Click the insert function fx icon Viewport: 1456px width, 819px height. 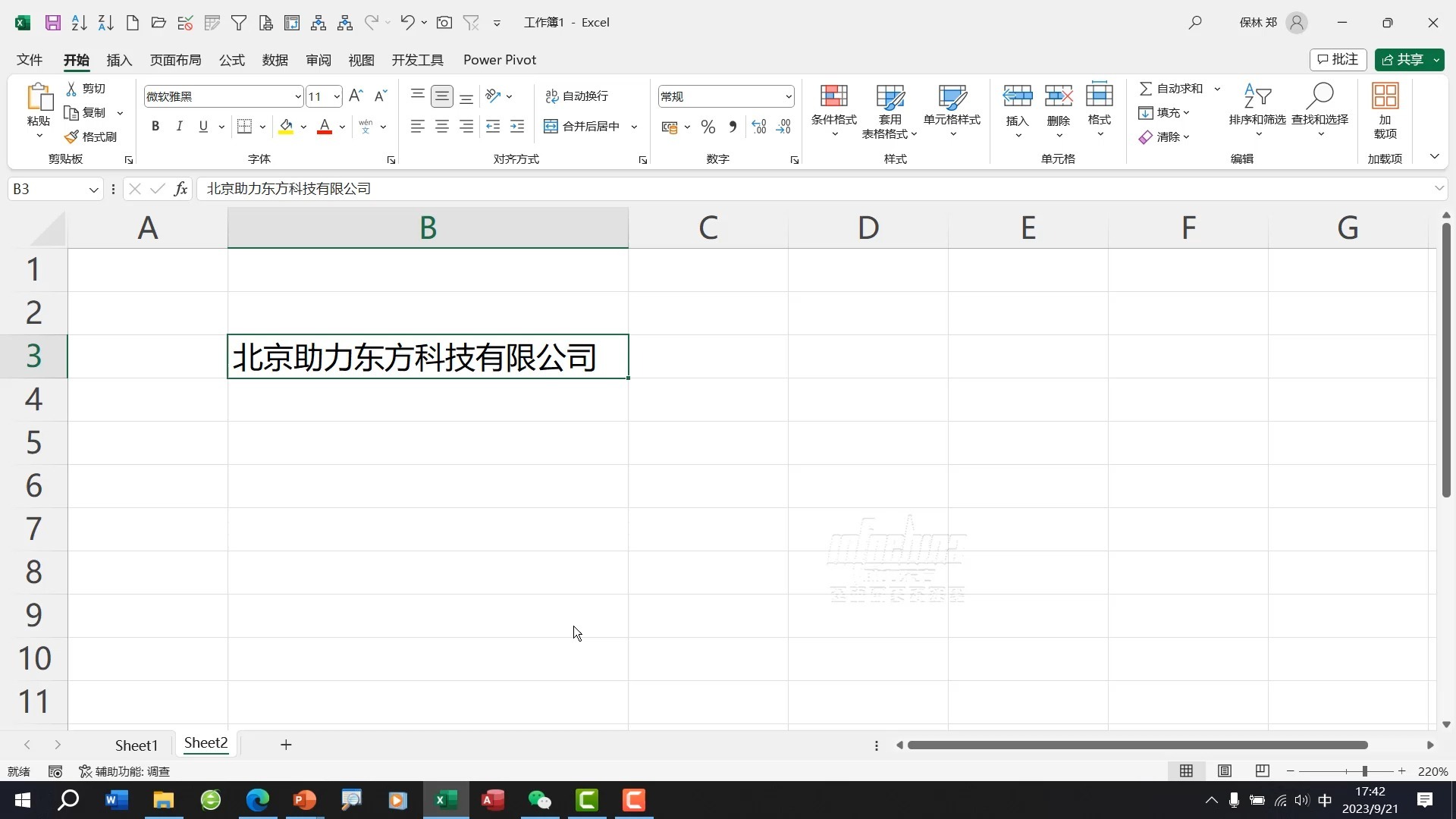click(x=180, y=189)
